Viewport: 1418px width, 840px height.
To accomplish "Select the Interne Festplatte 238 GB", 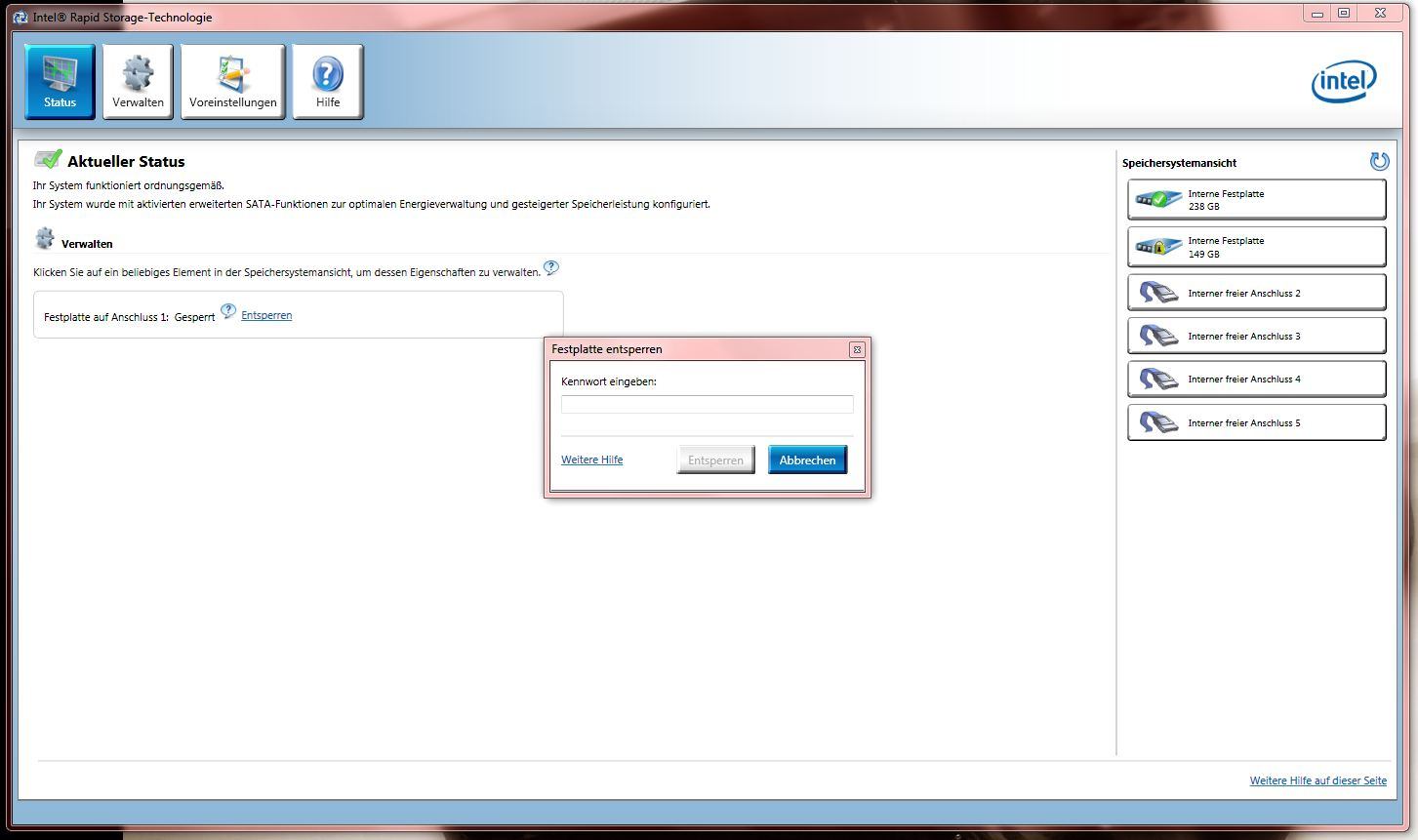I will click(x=1256, y=200).
